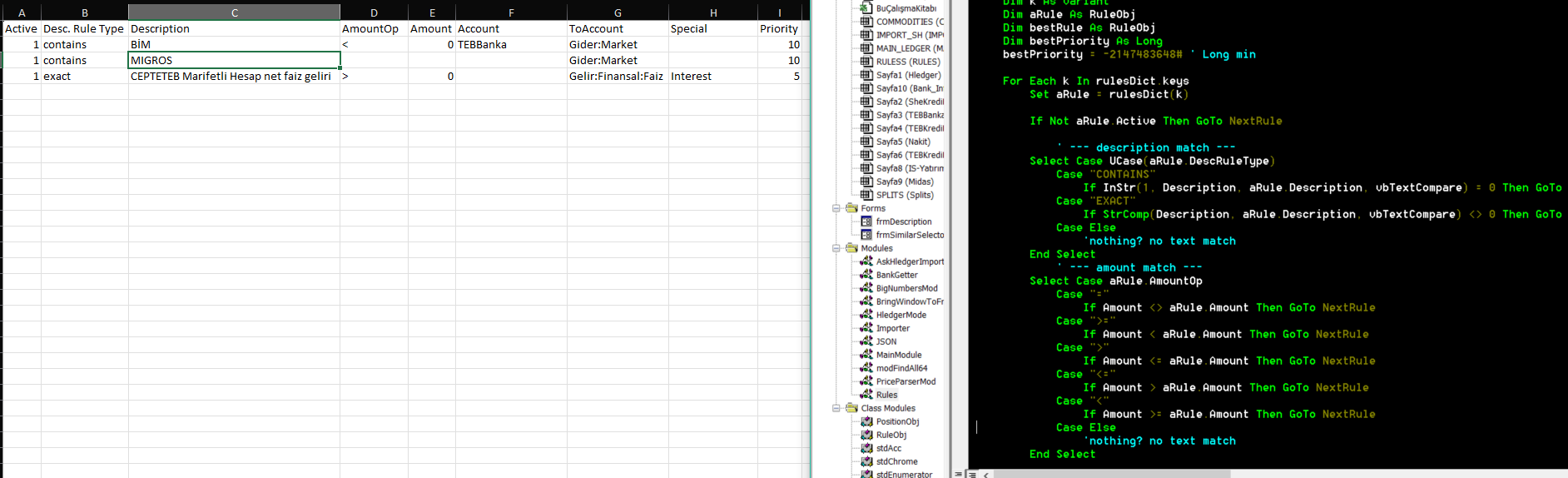Select SPLITS (Splits) sheet icon
This screenshot has width=1568, height=478.
pos(866,195)
